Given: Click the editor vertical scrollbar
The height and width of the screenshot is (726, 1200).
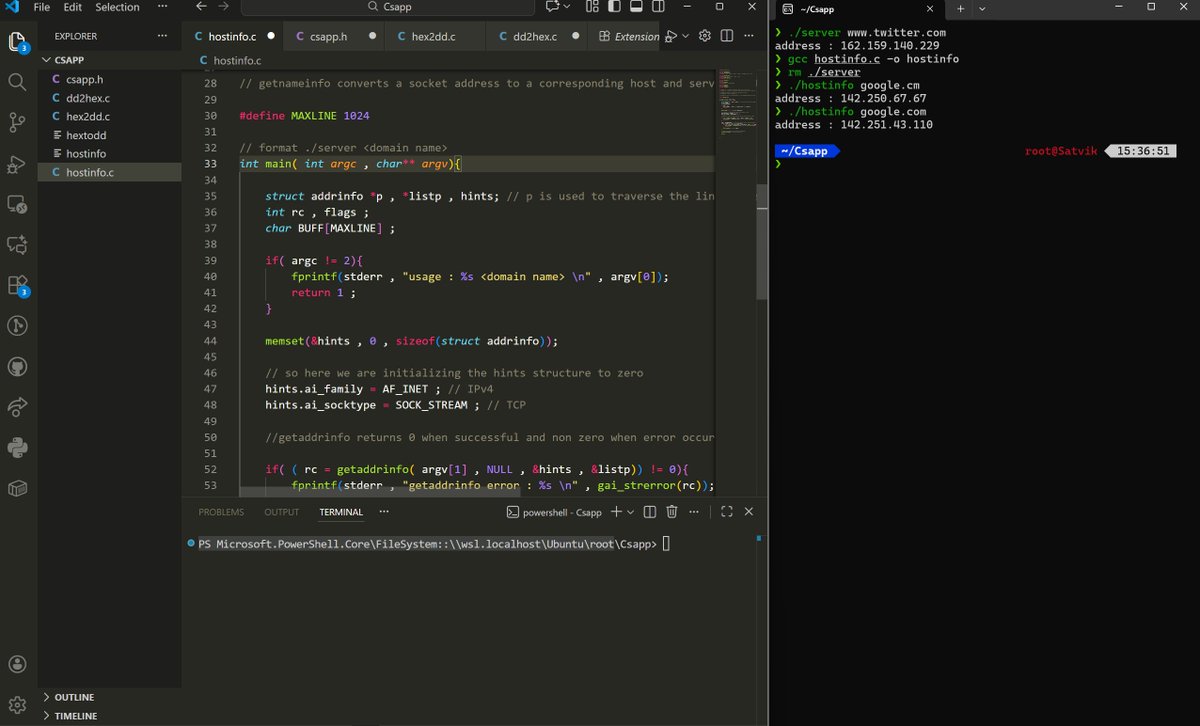Looking at the screenshot, I should (x=761, y=240).
